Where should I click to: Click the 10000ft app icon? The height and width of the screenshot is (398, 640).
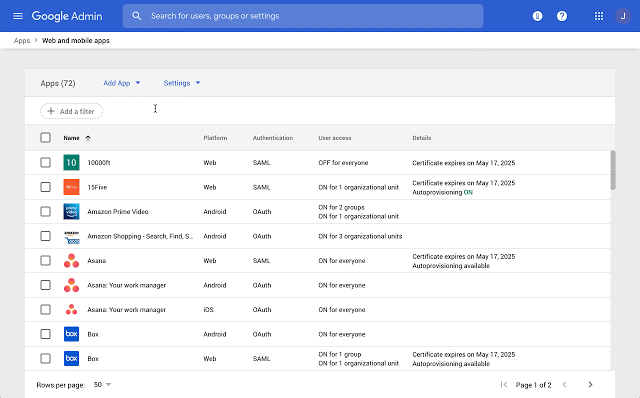(71, 162)
